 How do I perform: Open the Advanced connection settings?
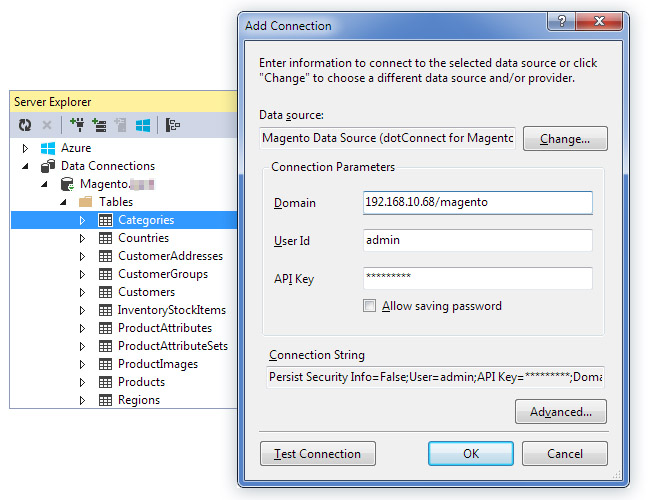(561, 411)
